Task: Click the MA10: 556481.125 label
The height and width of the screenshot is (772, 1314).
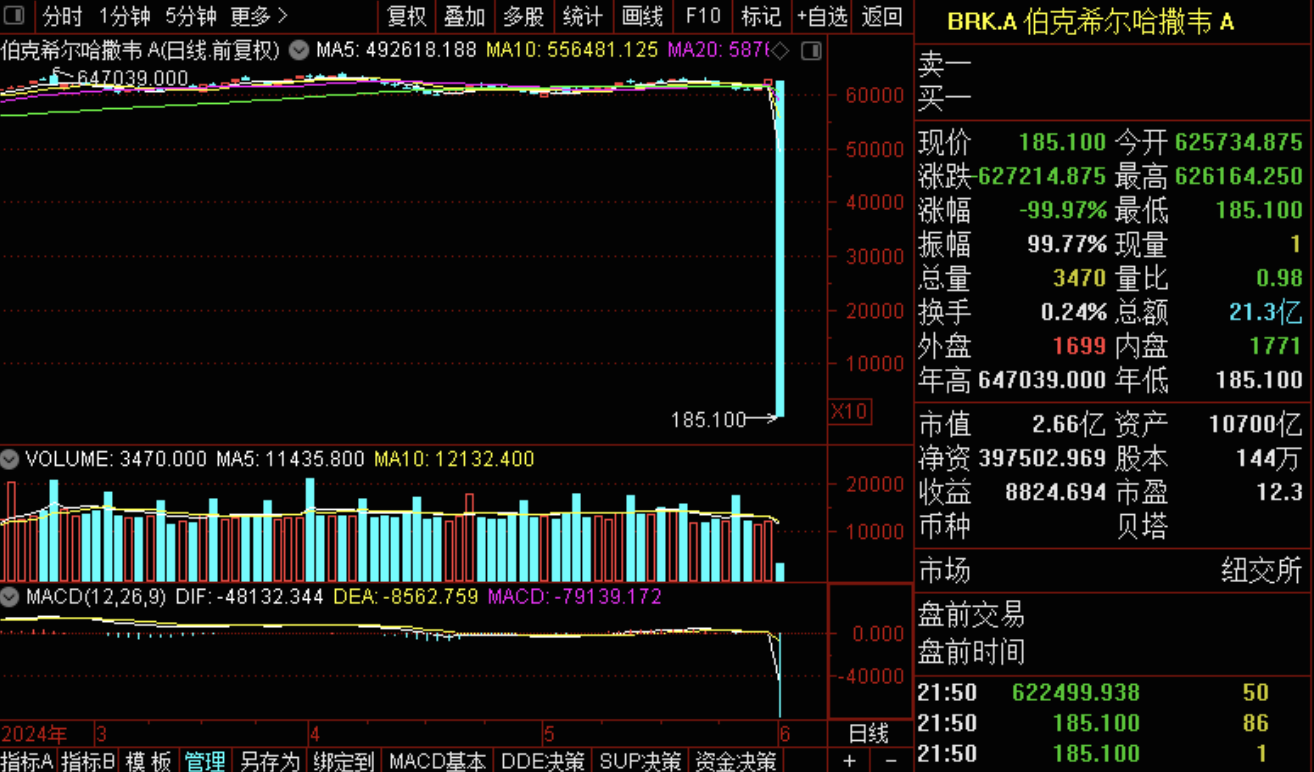Action: click(x=572, y=49)
